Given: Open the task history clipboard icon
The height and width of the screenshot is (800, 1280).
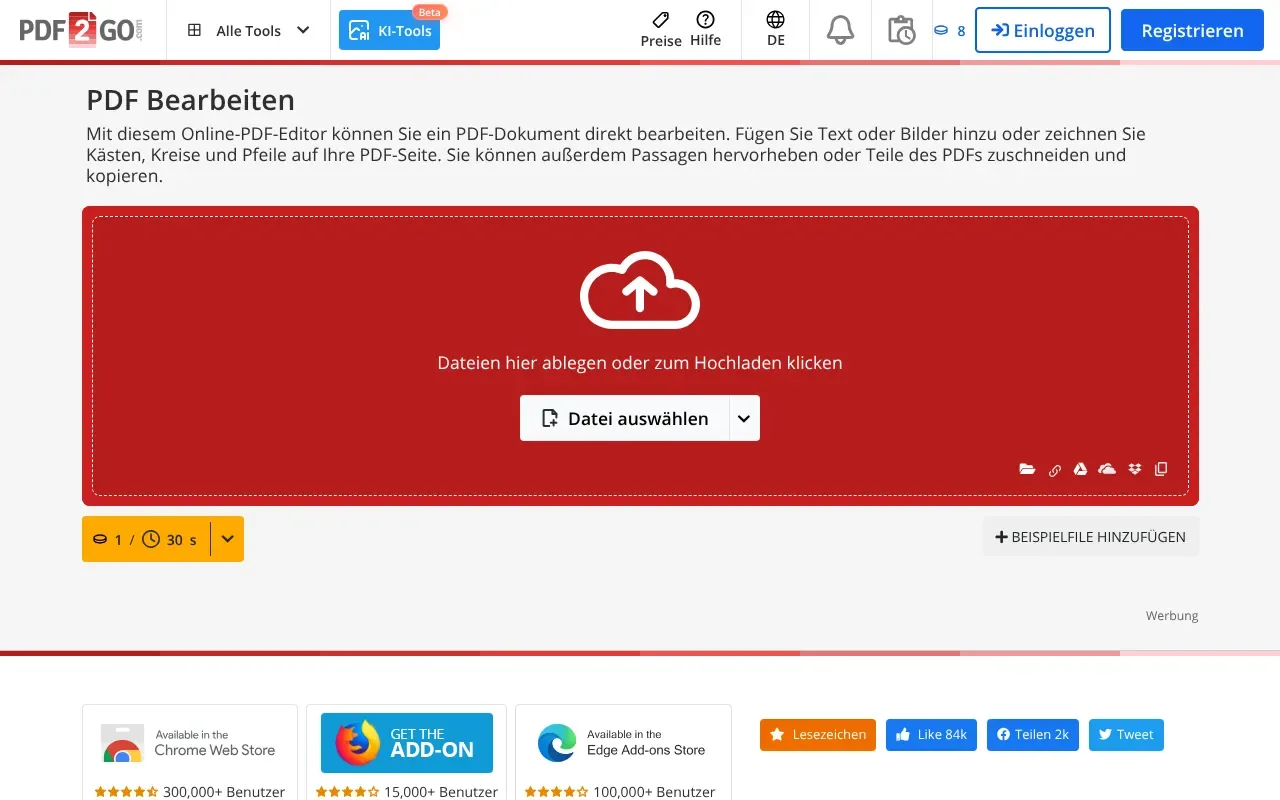Looking at the screenshot, I should pos(901,30).
